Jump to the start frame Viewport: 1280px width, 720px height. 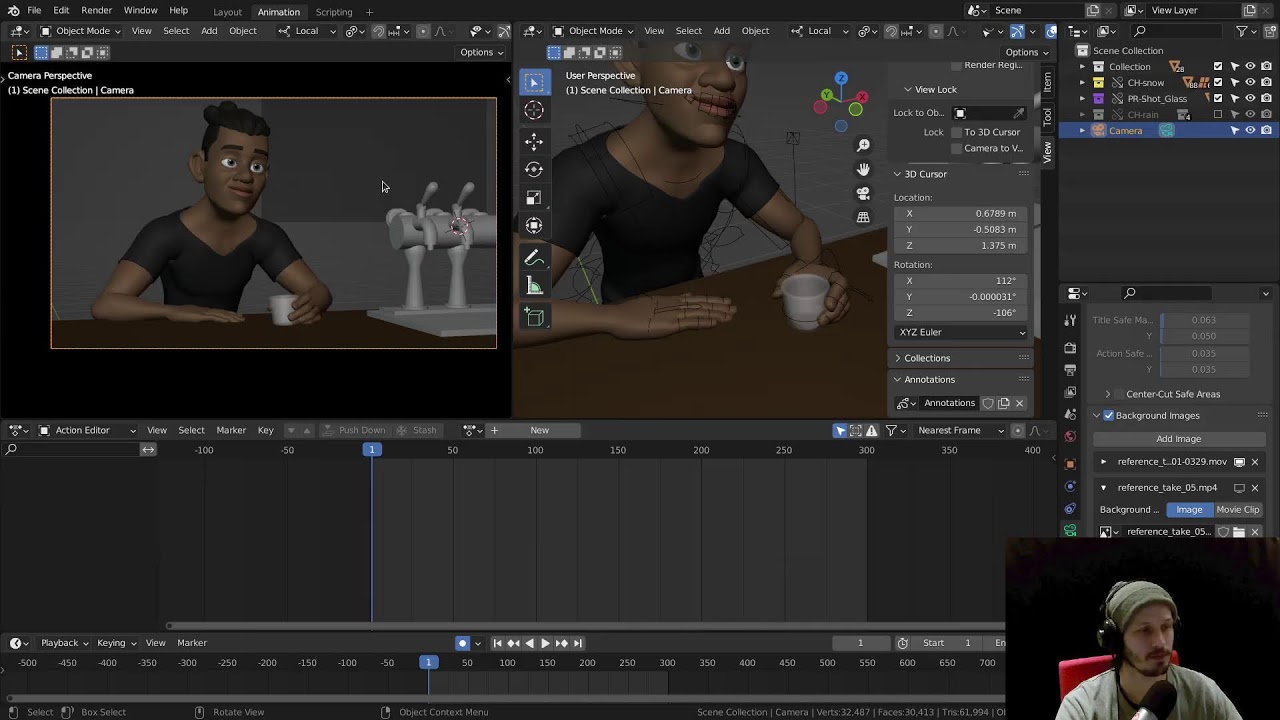coord(497,643)
